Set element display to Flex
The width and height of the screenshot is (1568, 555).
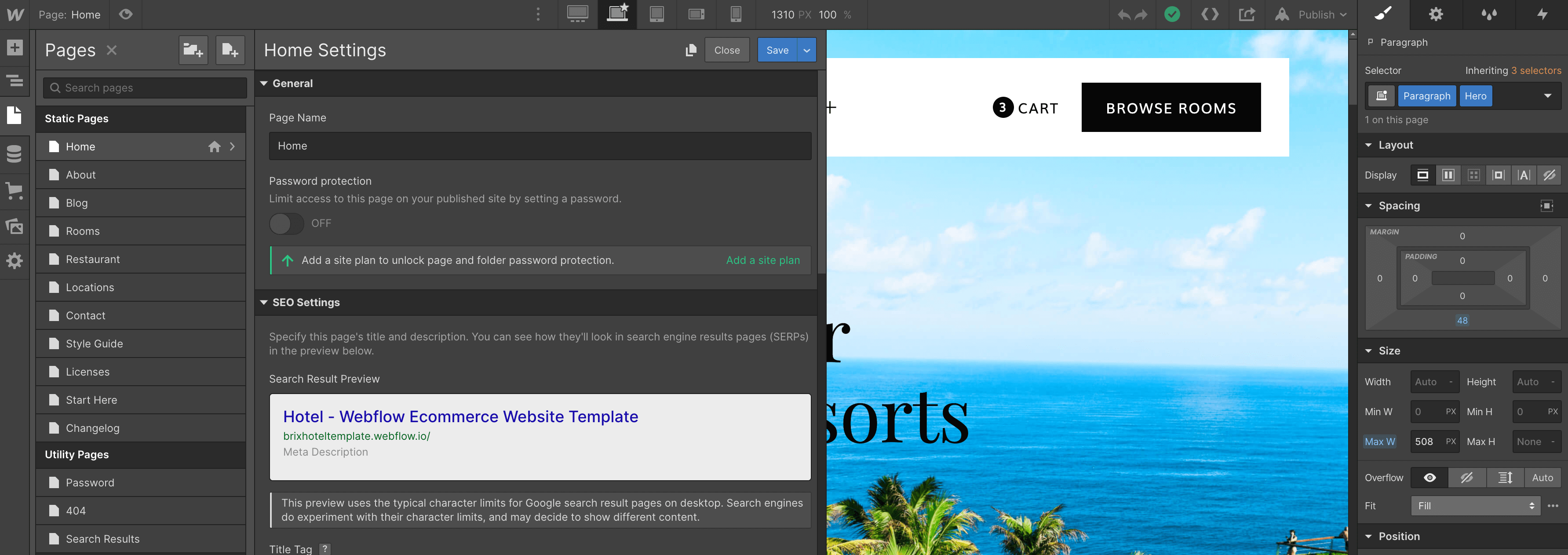(1448, 175)
